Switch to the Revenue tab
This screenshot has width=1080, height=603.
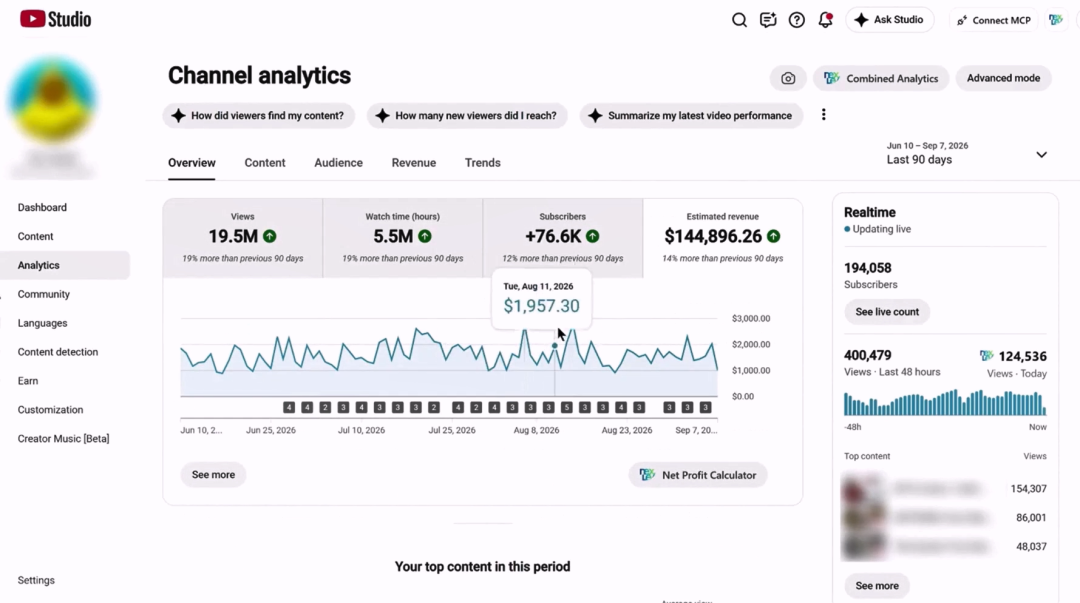[x=413, y=163]
